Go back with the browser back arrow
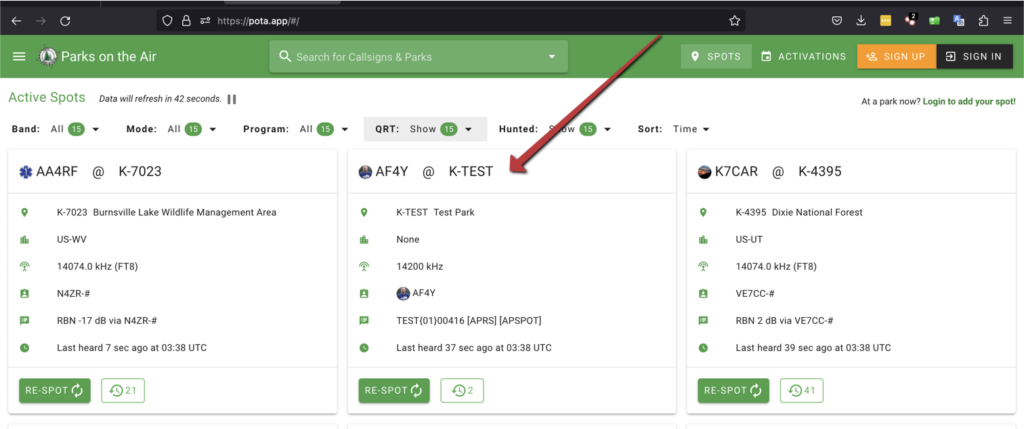The width and height of the screenshot is (1024, 429). point(16,21)
